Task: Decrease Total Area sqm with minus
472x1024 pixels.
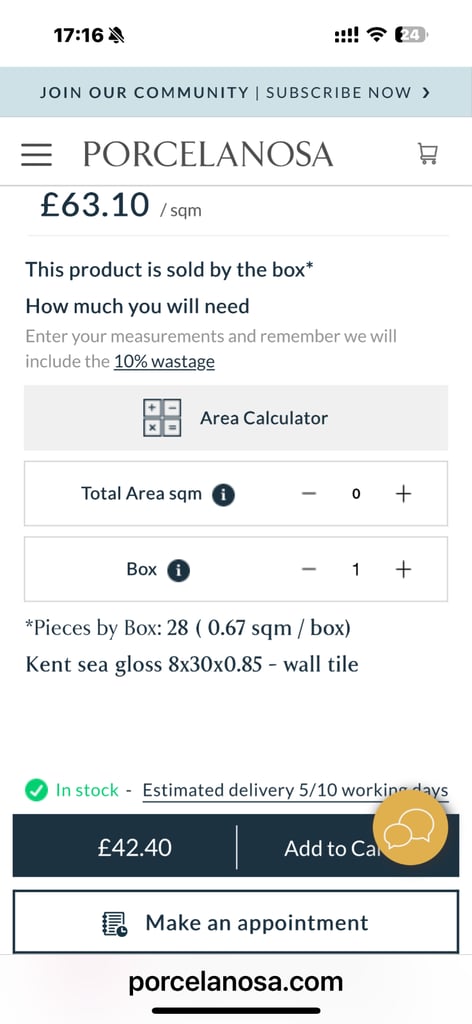Action: pos(309,494)
